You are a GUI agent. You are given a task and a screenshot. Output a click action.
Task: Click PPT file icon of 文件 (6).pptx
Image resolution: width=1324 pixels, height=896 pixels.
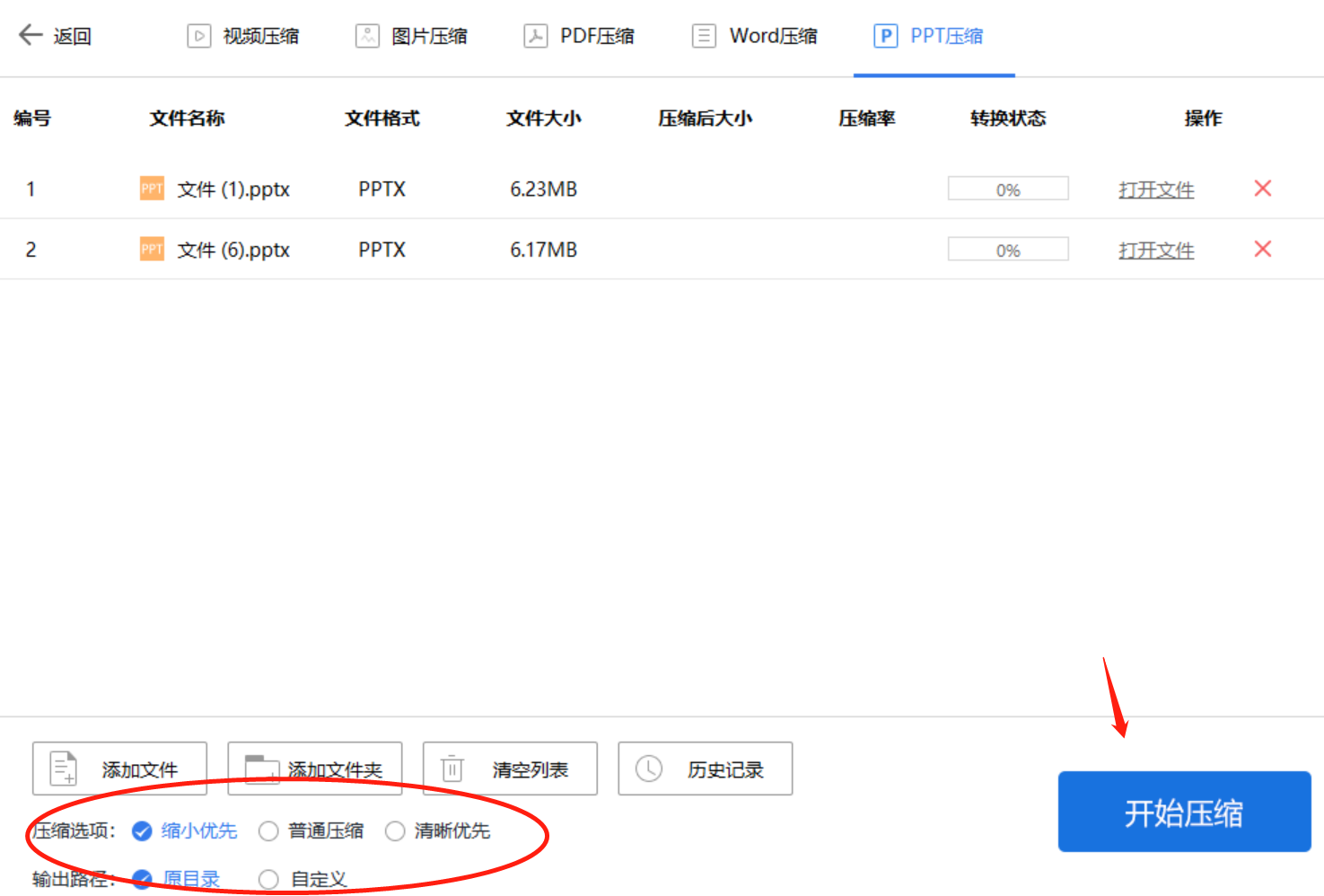152,249
